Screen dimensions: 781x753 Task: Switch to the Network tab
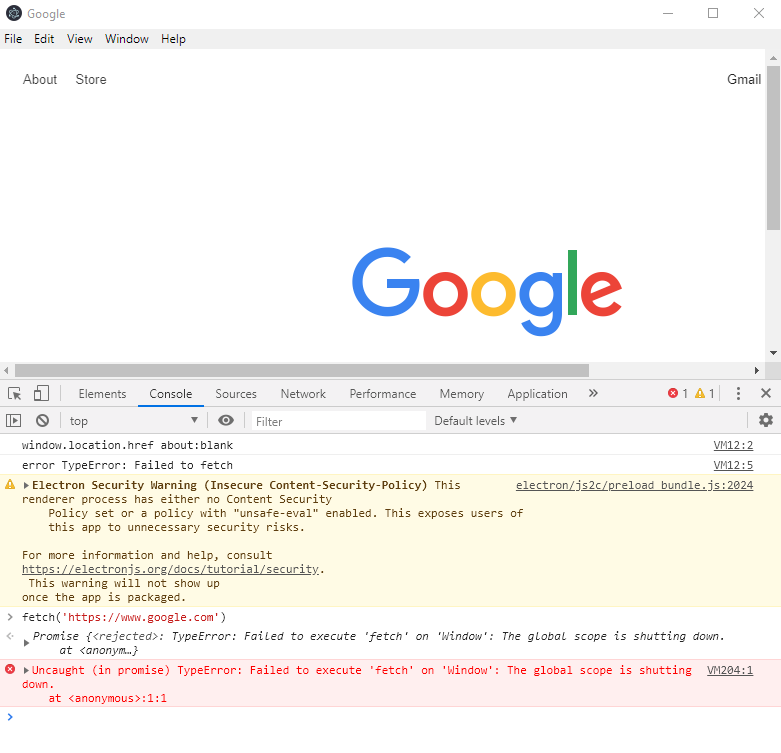(303, 394)
